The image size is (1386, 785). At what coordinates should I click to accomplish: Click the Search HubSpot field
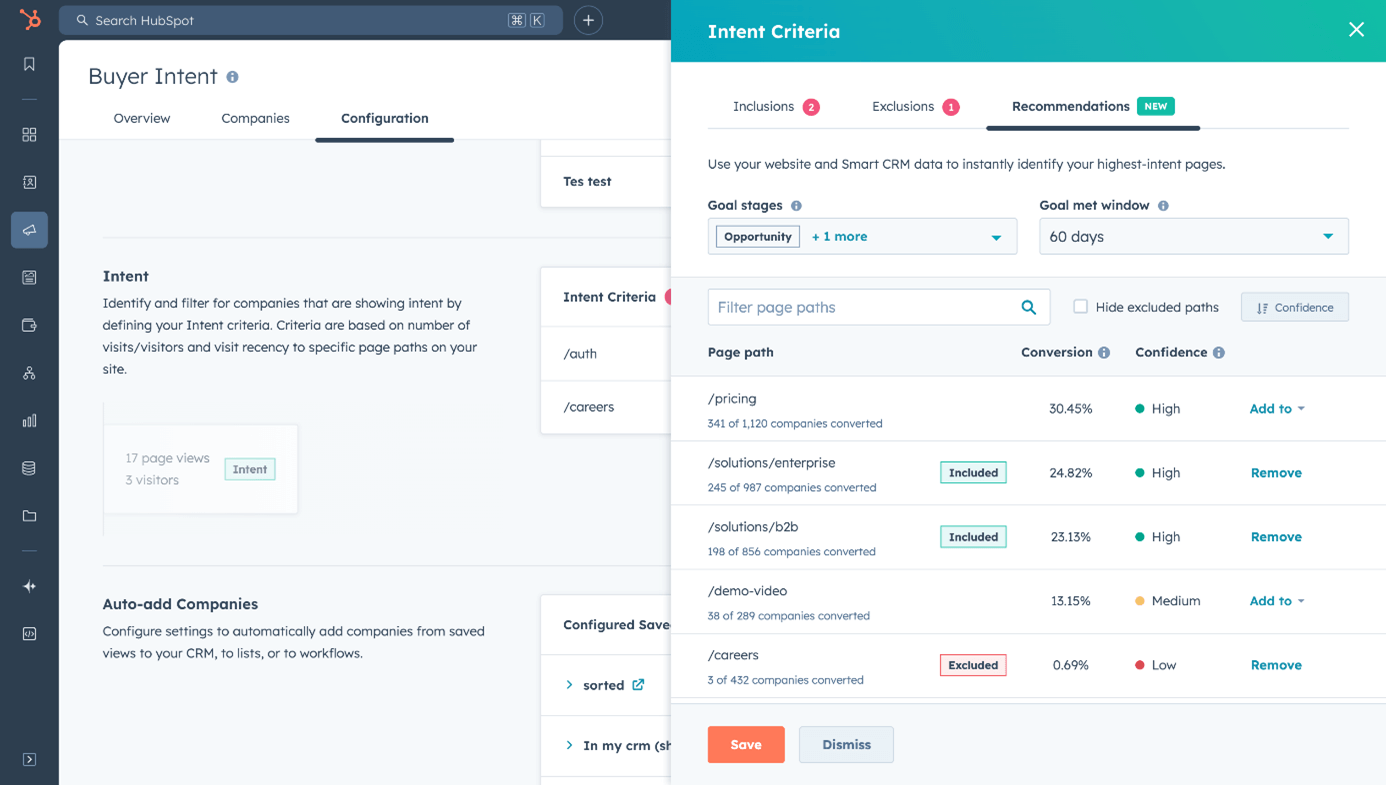click(x=311, y=20)
